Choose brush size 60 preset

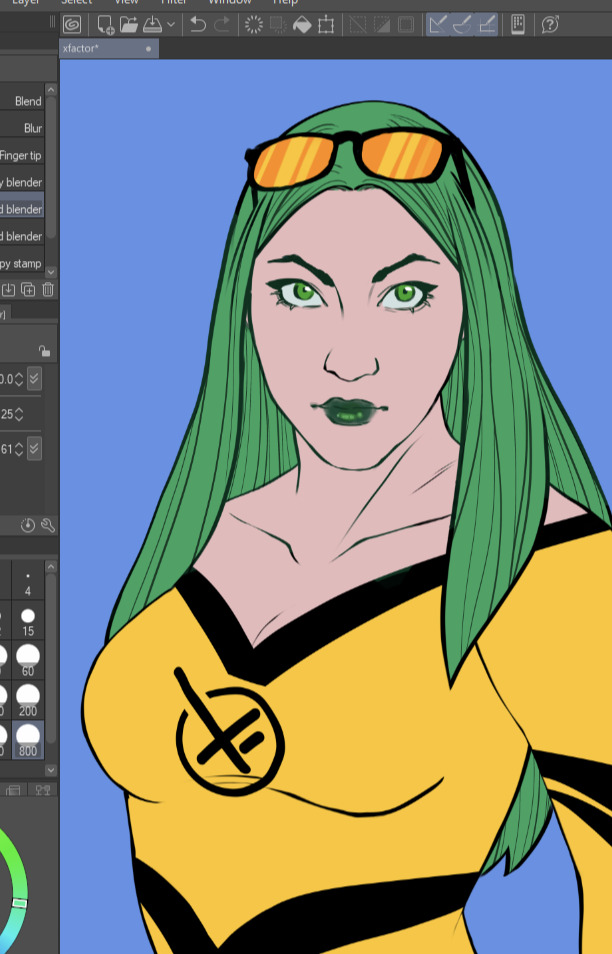(x=28, y=661)
